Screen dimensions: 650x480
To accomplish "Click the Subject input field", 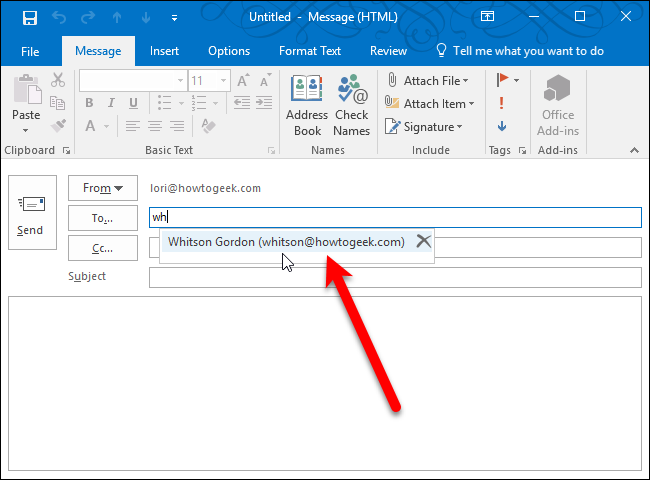I will 395,278.
